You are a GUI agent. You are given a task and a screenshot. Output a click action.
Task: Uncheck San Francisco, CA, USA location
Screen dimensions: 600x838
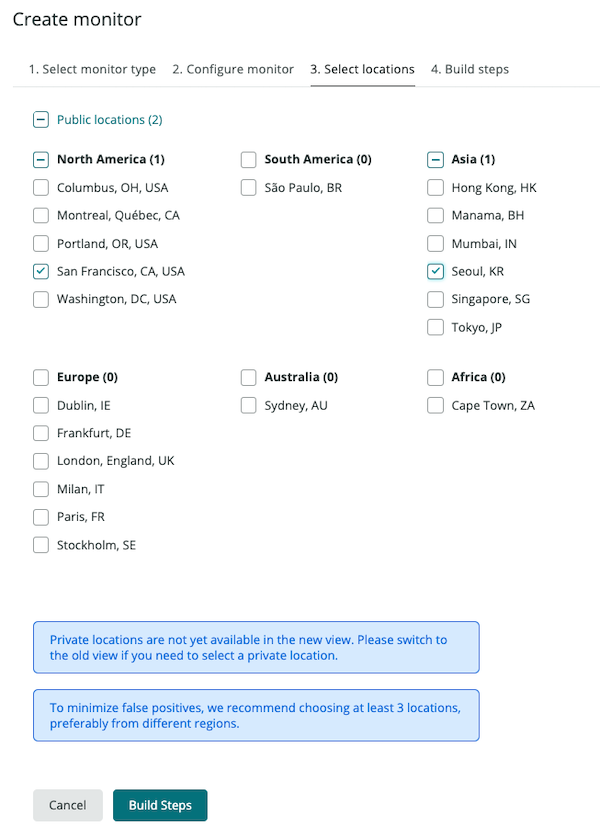(x=40, y=271)
